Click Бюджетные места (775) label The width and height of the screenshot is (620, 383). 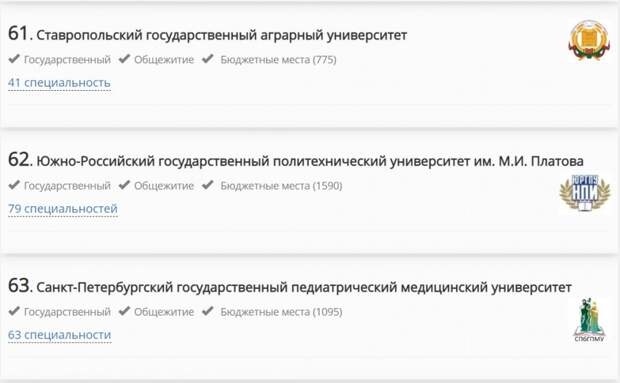[x=278, y=60]
